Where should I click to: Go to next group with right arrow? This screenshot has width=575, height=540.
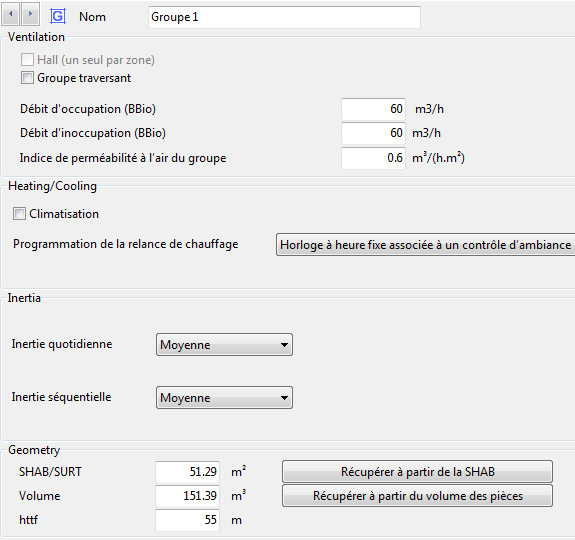click(x=30, y=14)
